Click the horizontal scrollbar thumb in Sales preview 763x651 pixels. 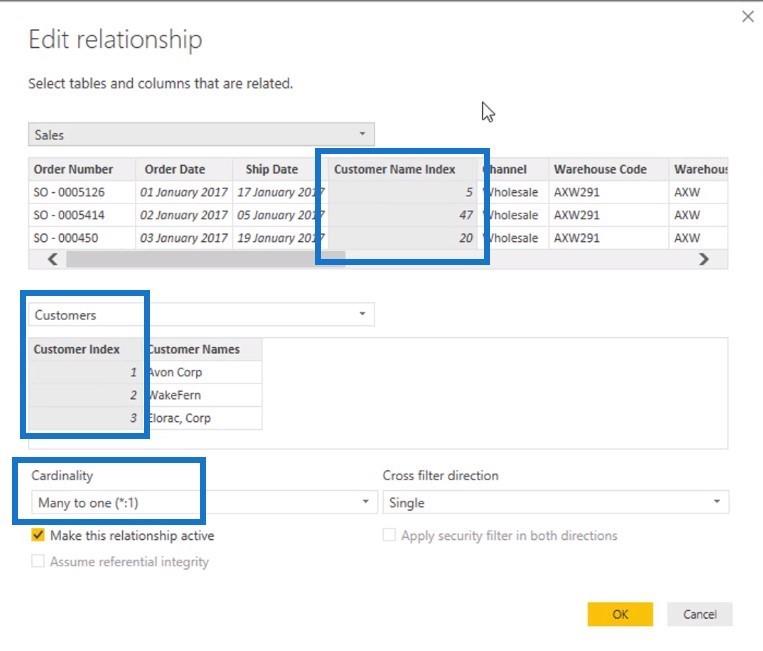point(205,259)
